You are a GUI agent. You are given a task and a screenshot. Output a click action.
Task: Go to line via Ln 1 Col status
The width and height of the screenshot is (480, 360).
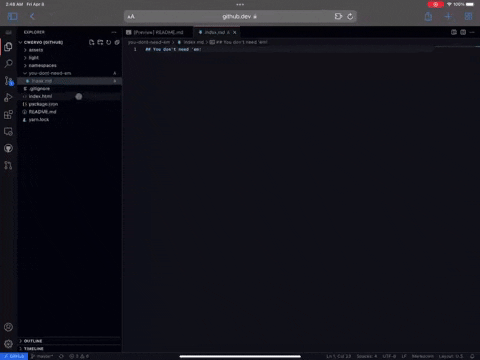click(338, 356)
